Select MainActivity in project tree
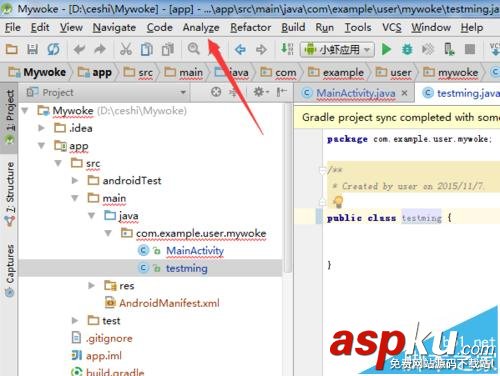 [195, 251]
